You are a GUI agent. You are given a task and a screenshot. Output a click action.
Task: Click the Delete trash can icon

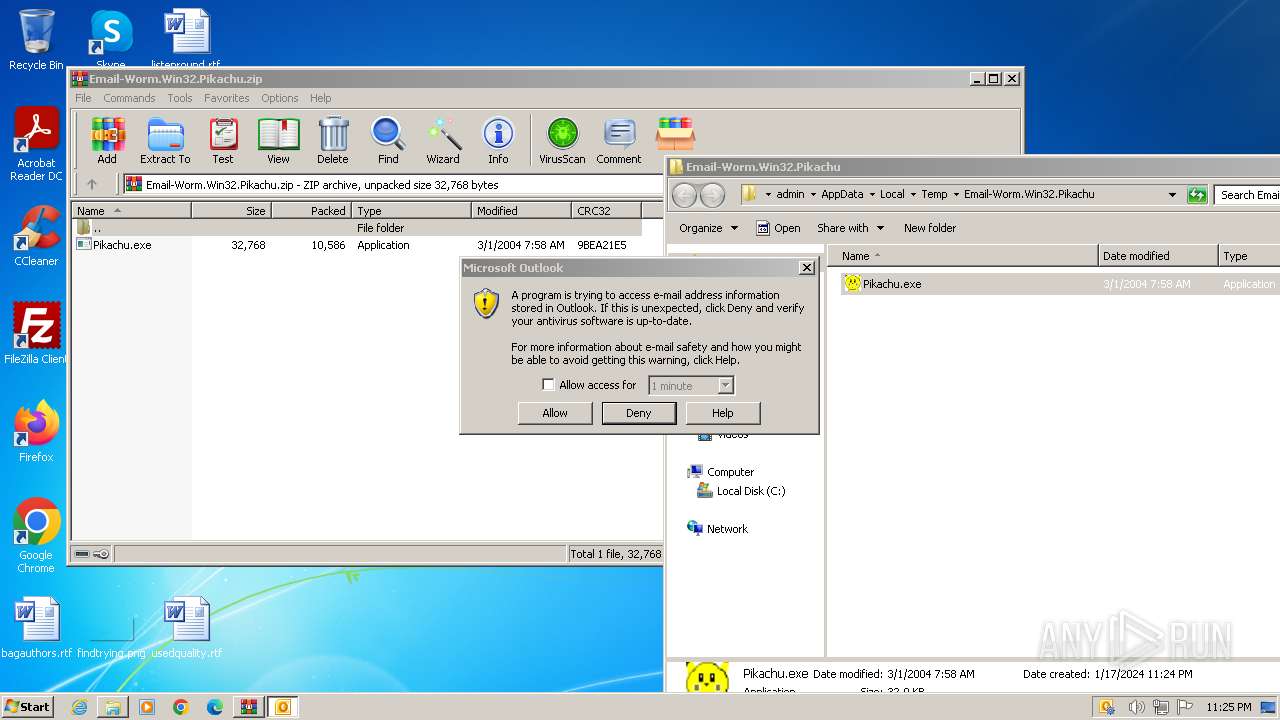click(333, 140)
